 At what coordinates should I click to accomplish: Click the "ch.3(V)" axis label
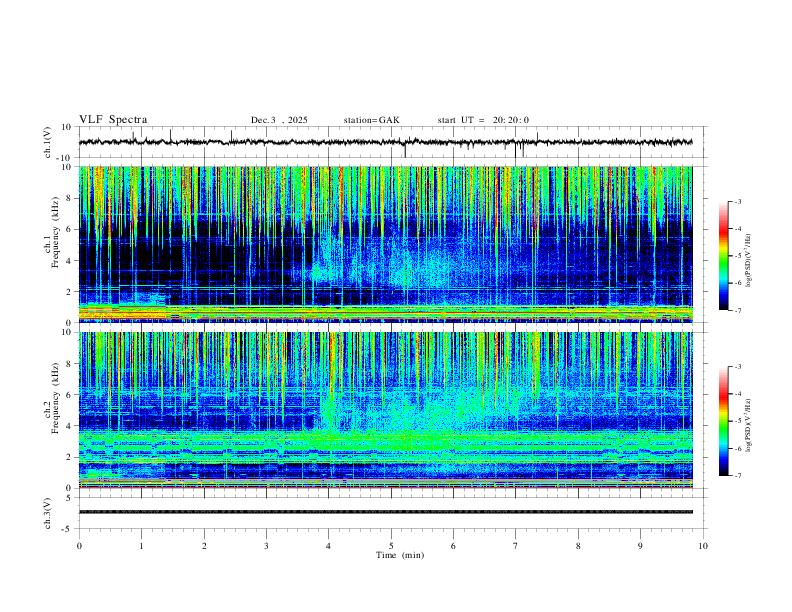coord(48,513)
